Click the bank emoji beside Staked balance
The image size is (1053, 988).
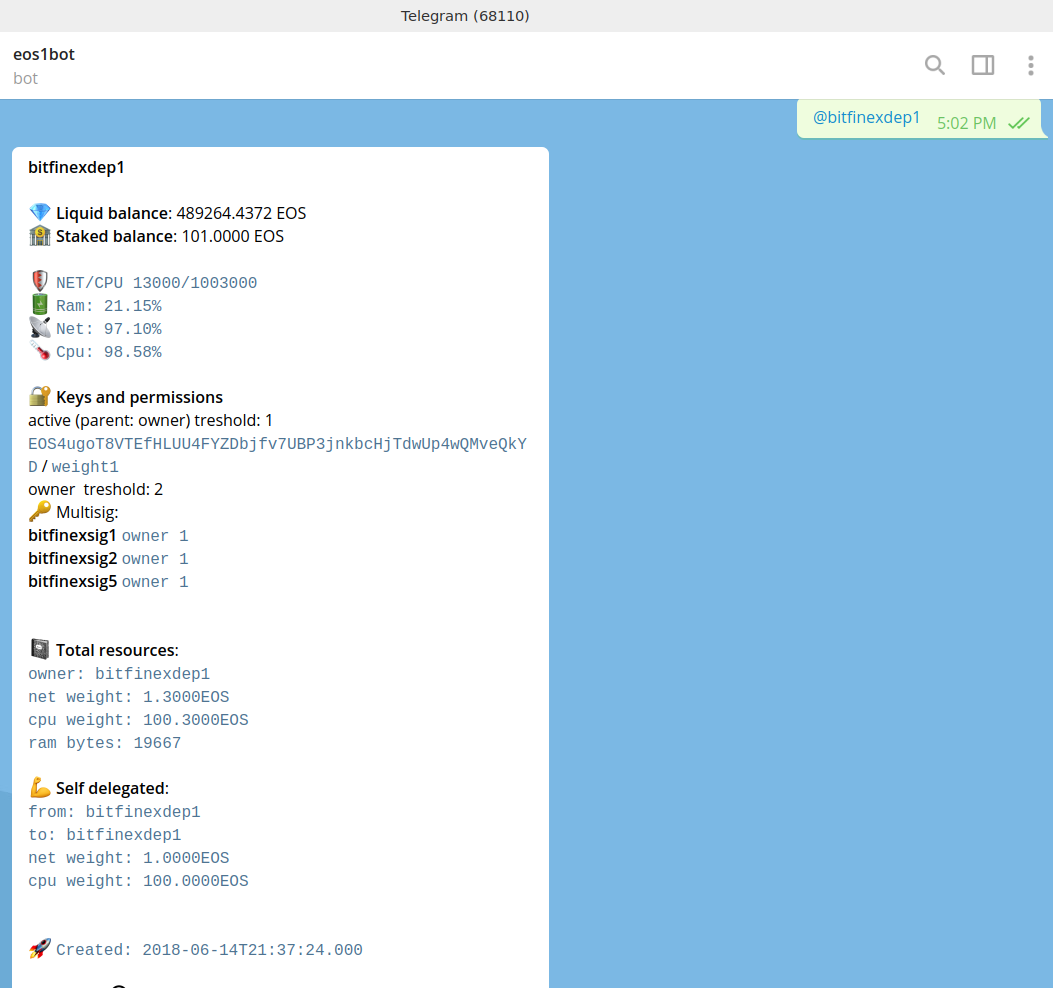(40, 236)
